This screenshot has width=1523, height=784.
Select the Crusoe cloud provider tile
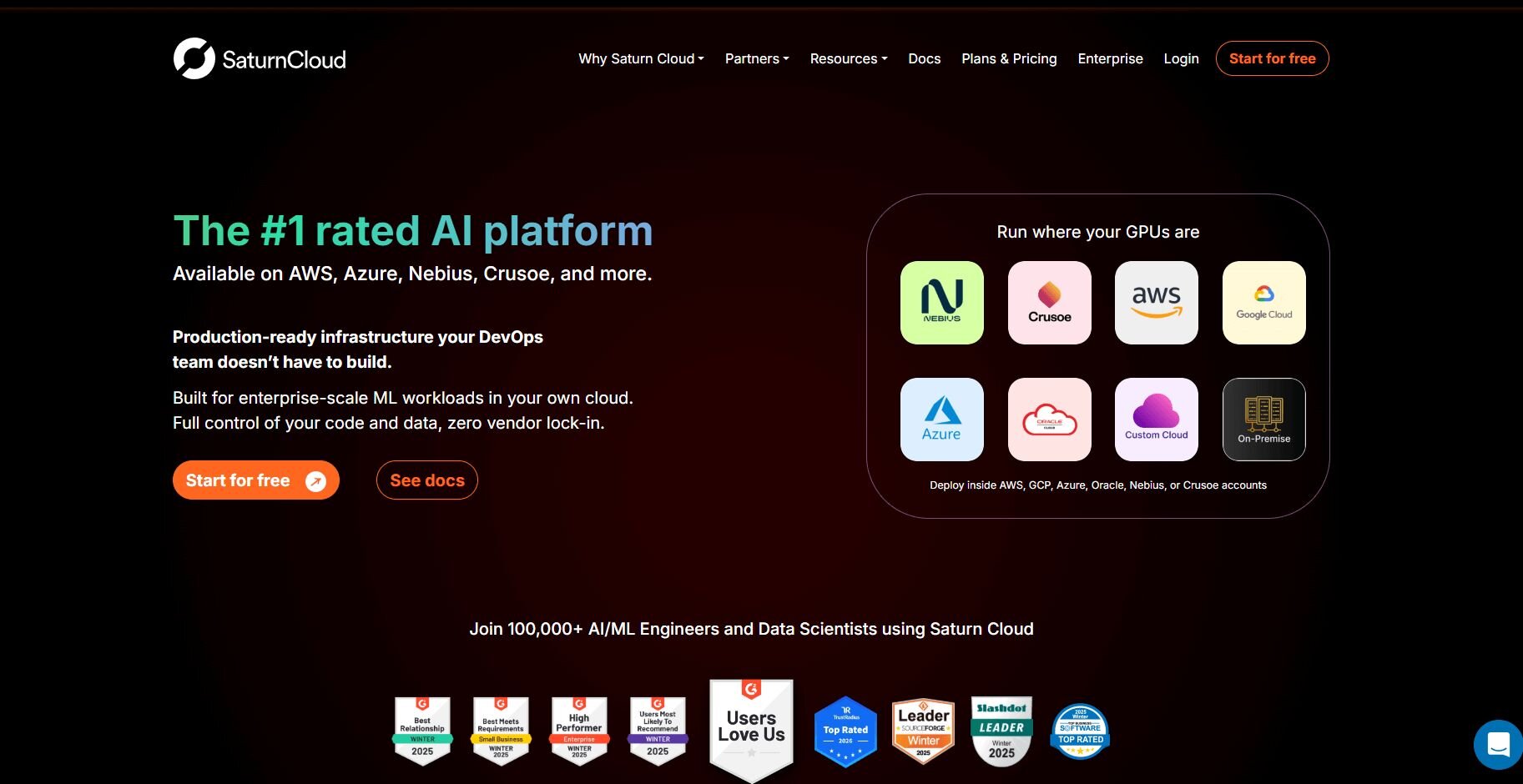(x=1049, y=303)
